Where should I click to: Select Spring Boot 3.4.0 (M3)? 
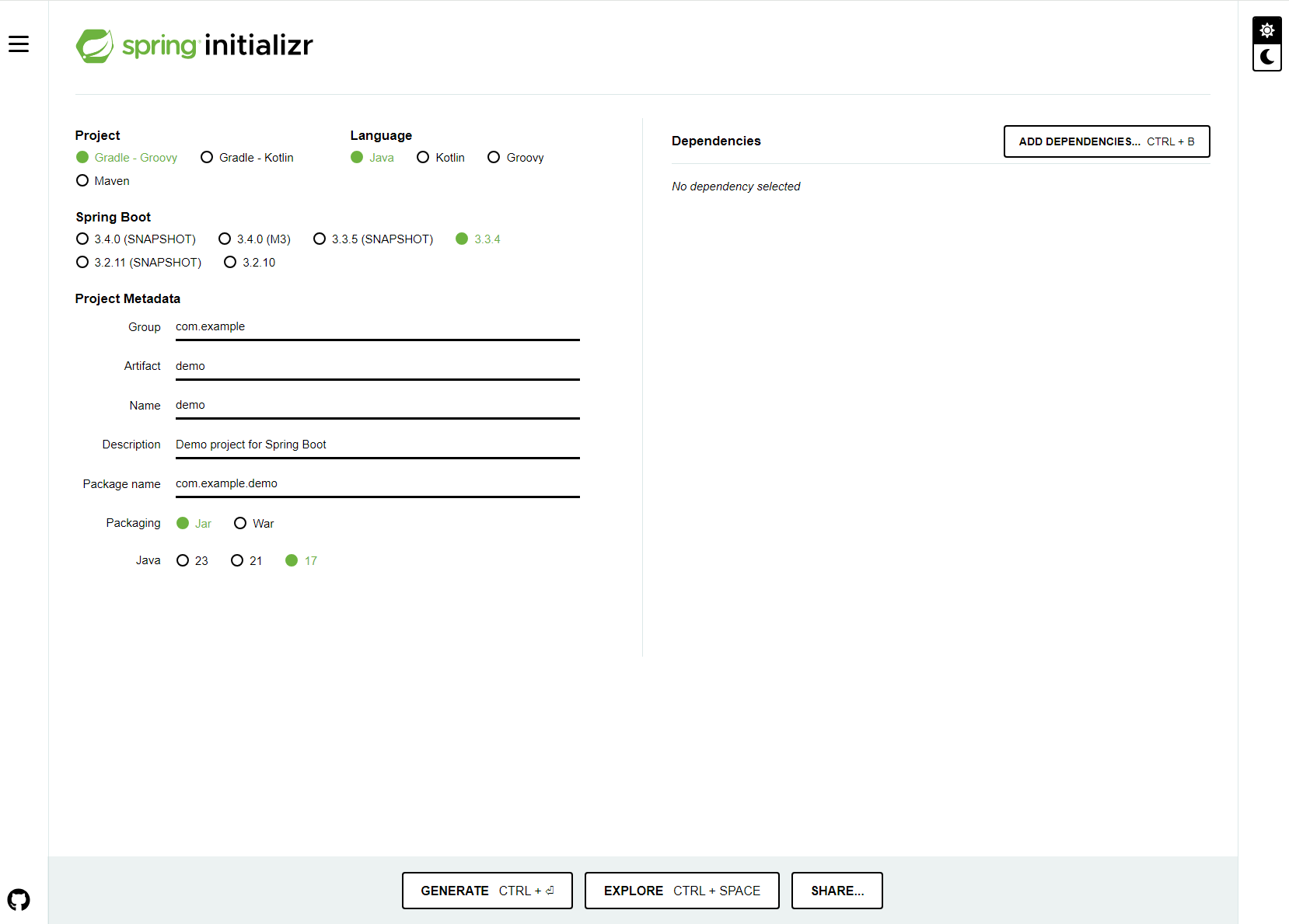click(255, 239)
